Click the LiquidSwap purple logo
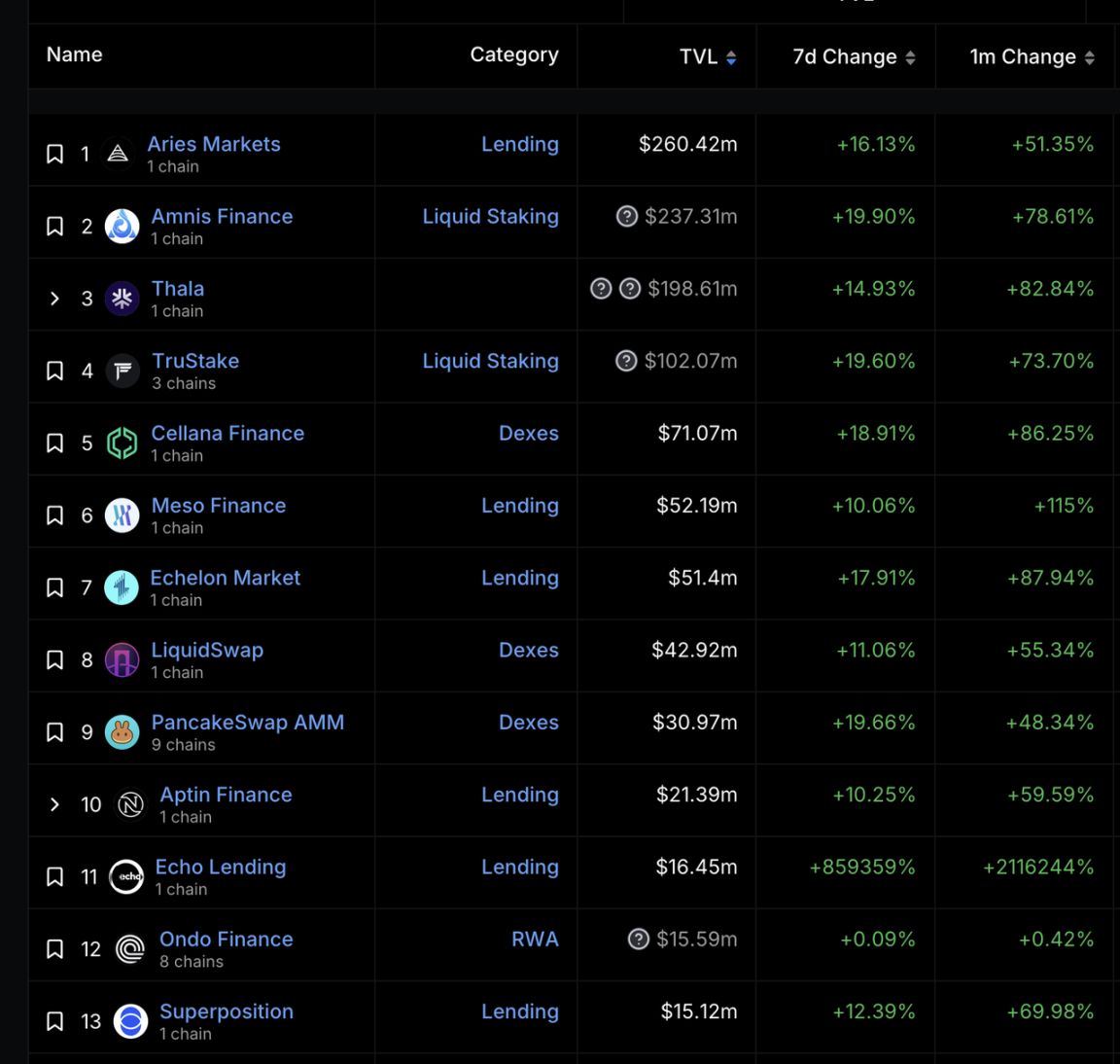The width and height of the screenshot is (1120, 1064). click(x=122, y=659)
